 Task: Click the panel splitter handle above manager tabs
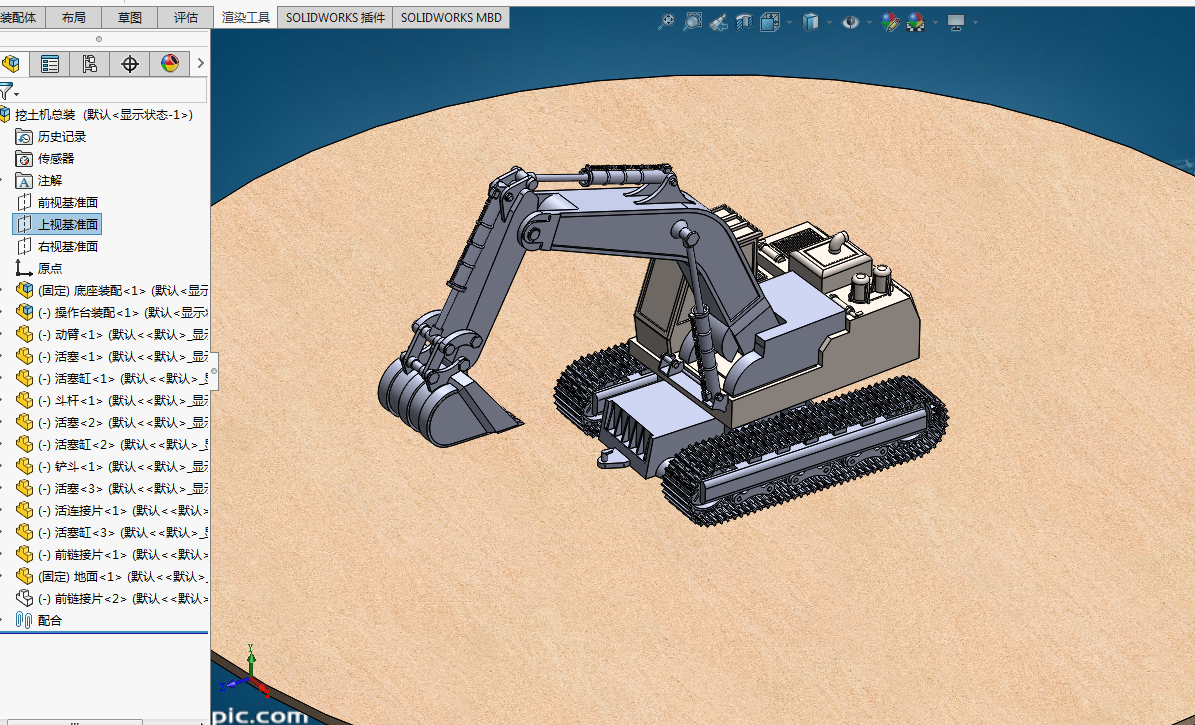click(98, 39)
